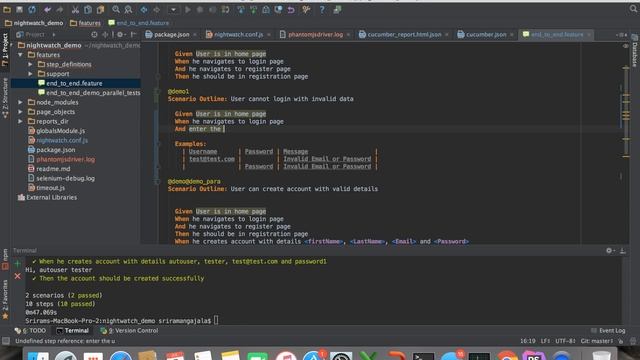Expand the step_definitions folder
The width and height of the screenshot is (640, 360).
(x=30, y=64)
